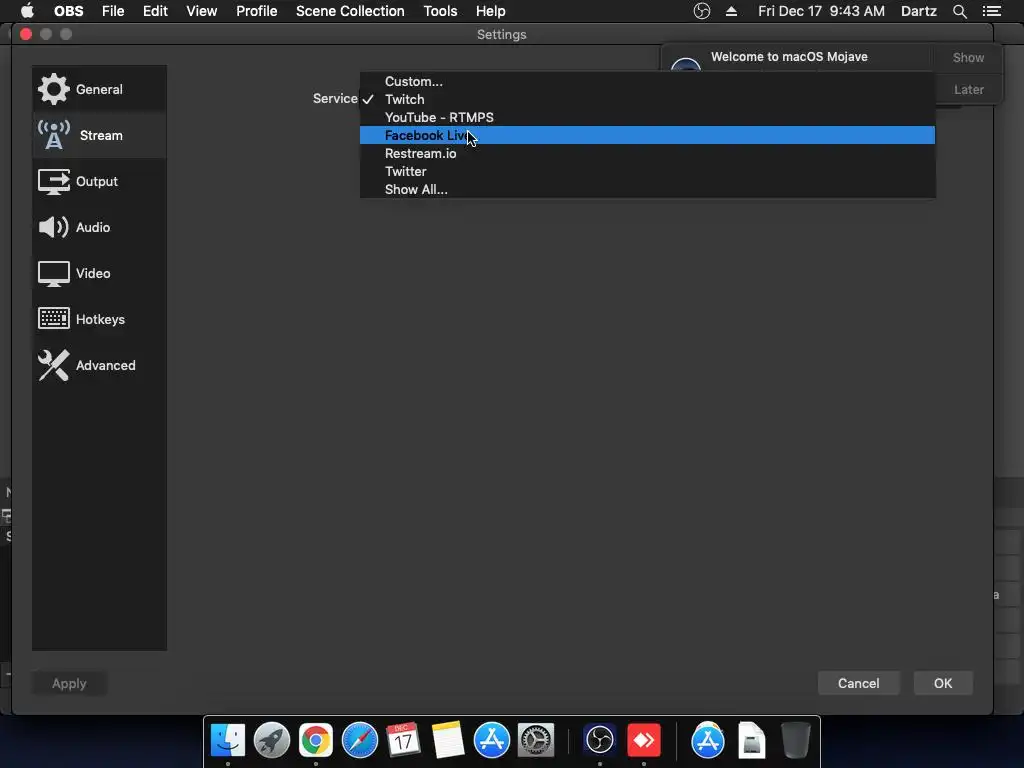The height and width of the screenshot is (768, 1024).
Task: Select the Stream antenna icon
Action: point(54,135)
